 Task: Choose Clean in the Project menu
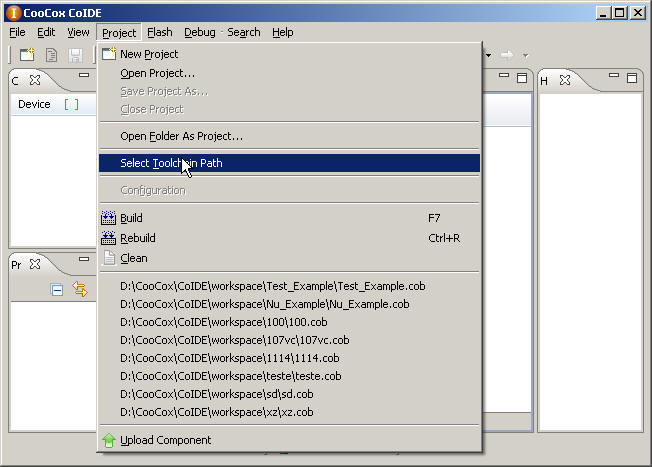(x=289, y=258)
